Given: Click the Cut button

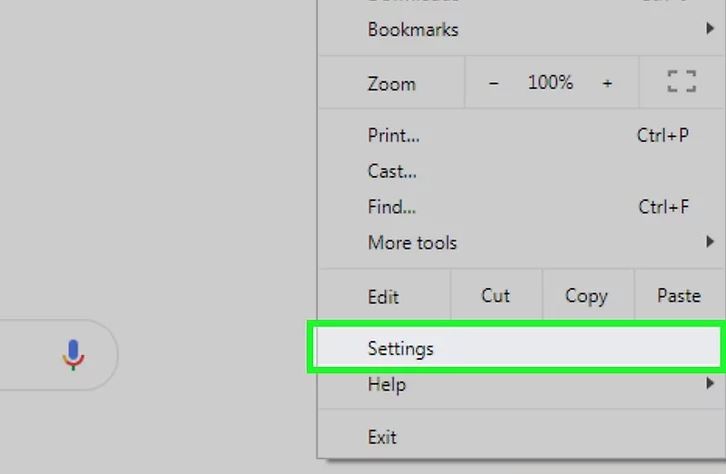Looking at the screenshot, I should 495,295.
